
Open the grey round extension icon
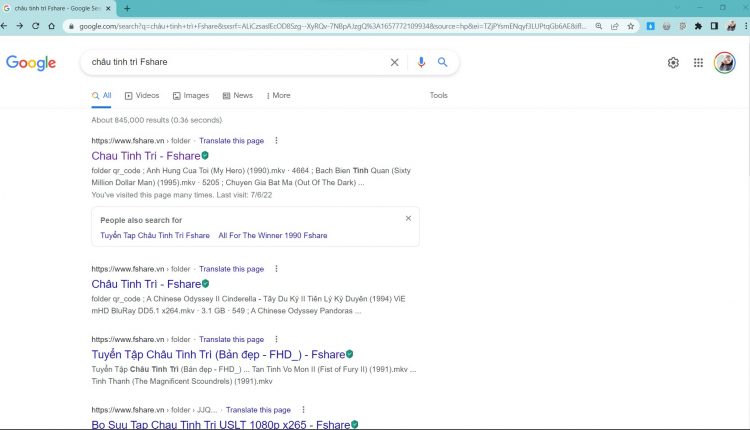pos(666,26)
